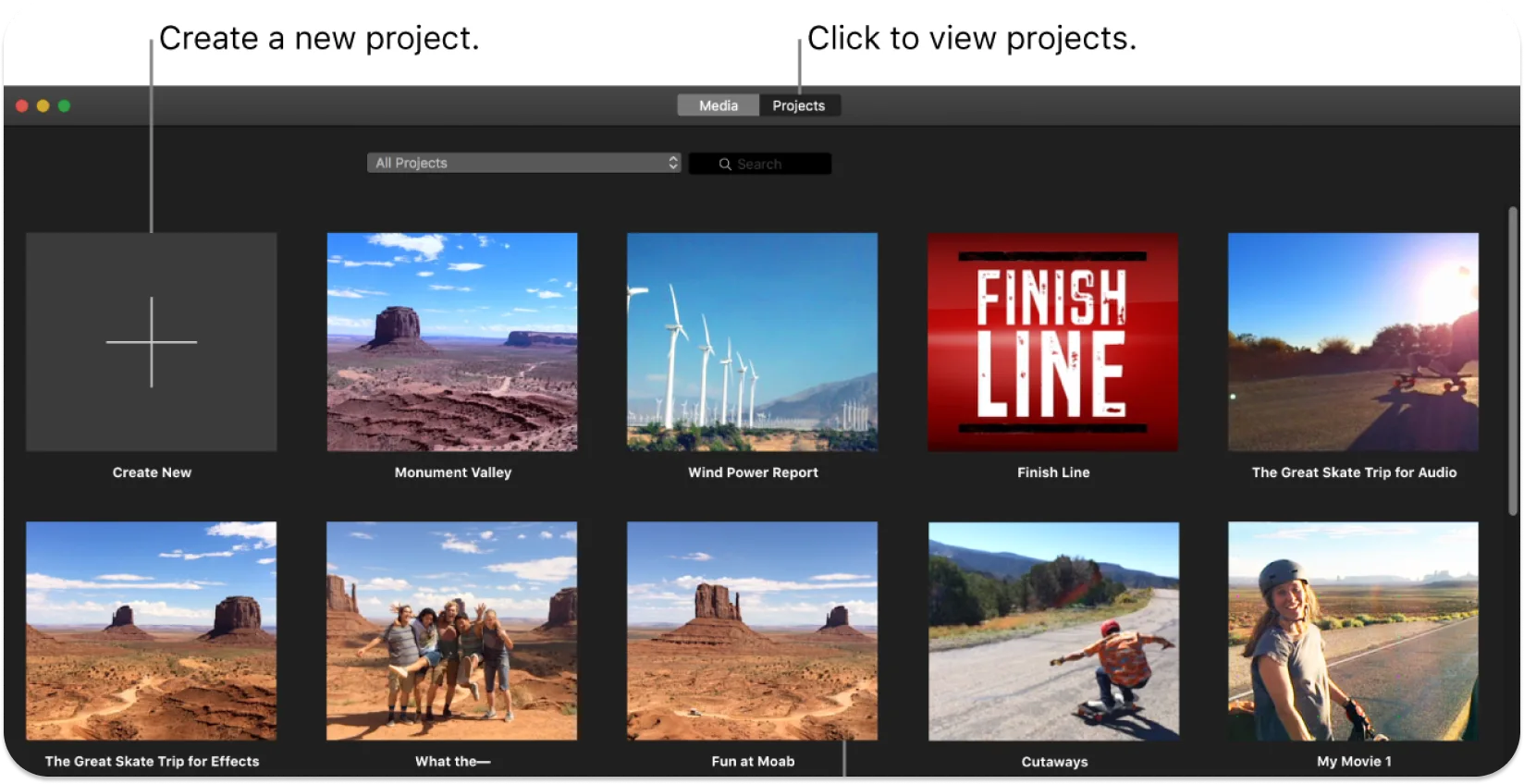Switch to the Projects tab
The width and height of the screenshot is (1524, 784).
[x=799, y=105]
